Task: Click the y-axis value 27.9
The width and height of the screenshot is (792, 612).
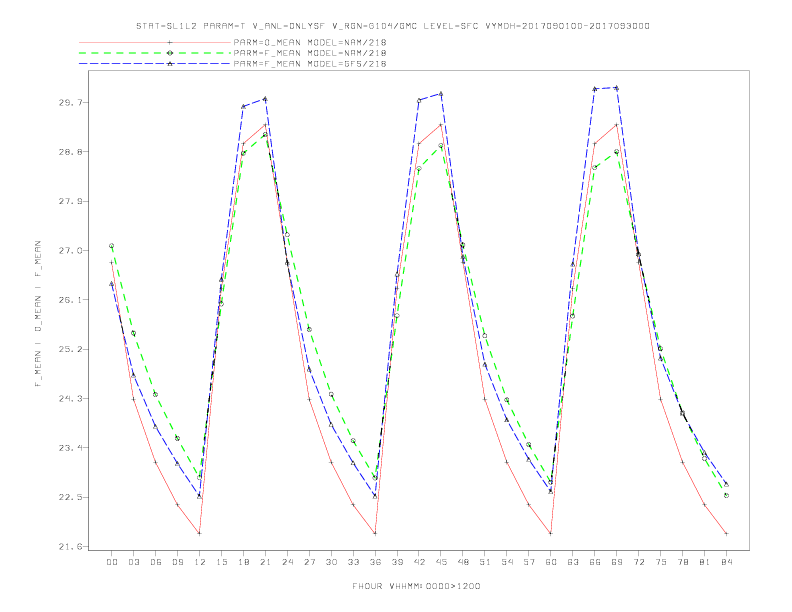Action: pyautogui.click(x=71, y=201)
